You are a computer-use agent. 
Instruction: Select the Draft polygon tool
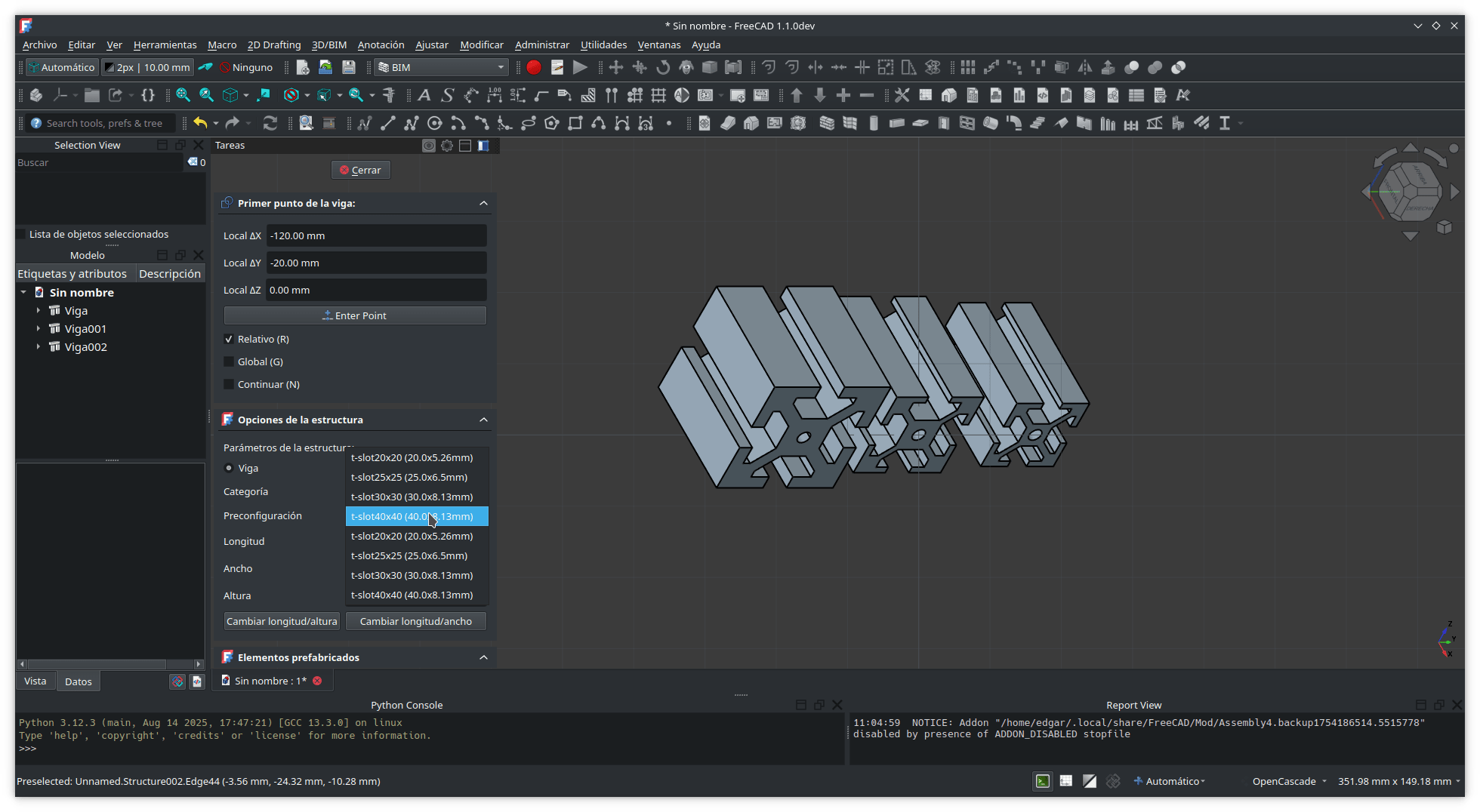pyautogui.click(x=552, y=124)
